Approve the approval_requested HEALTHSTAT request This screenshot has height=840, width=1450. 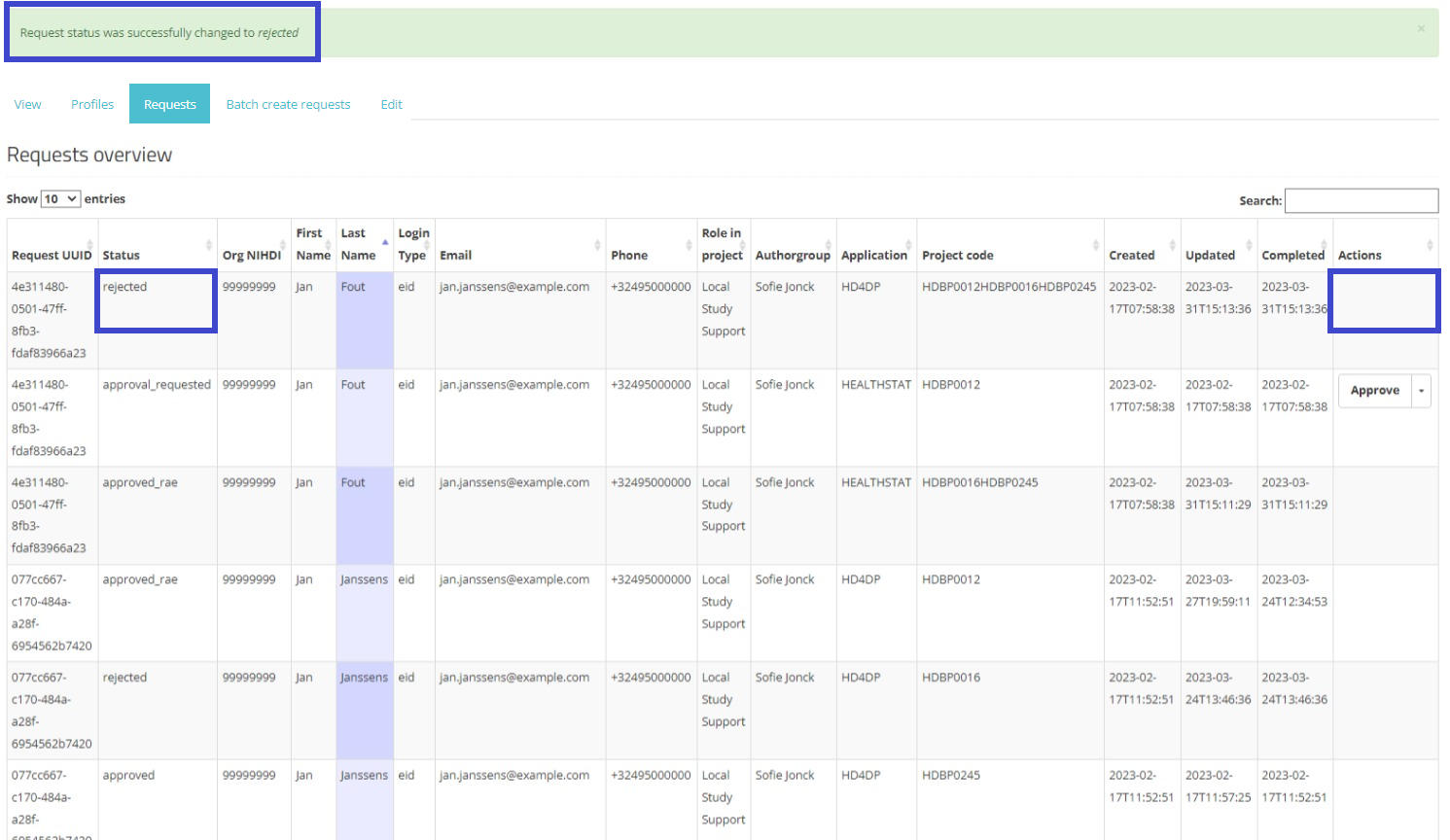pyautogui.click(x=1374, y=391)
